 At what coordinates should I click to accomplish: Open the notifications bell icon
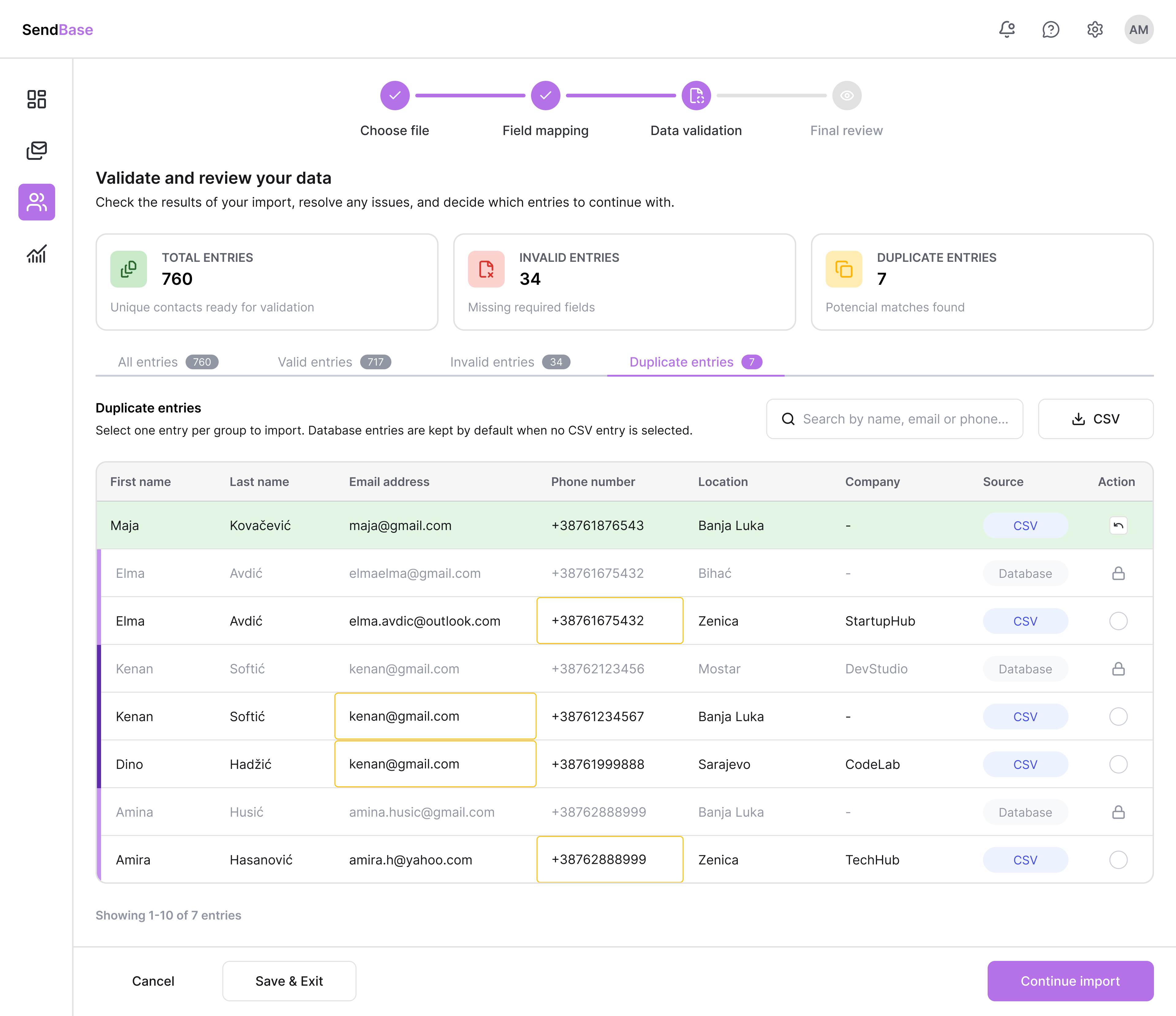1007,29
